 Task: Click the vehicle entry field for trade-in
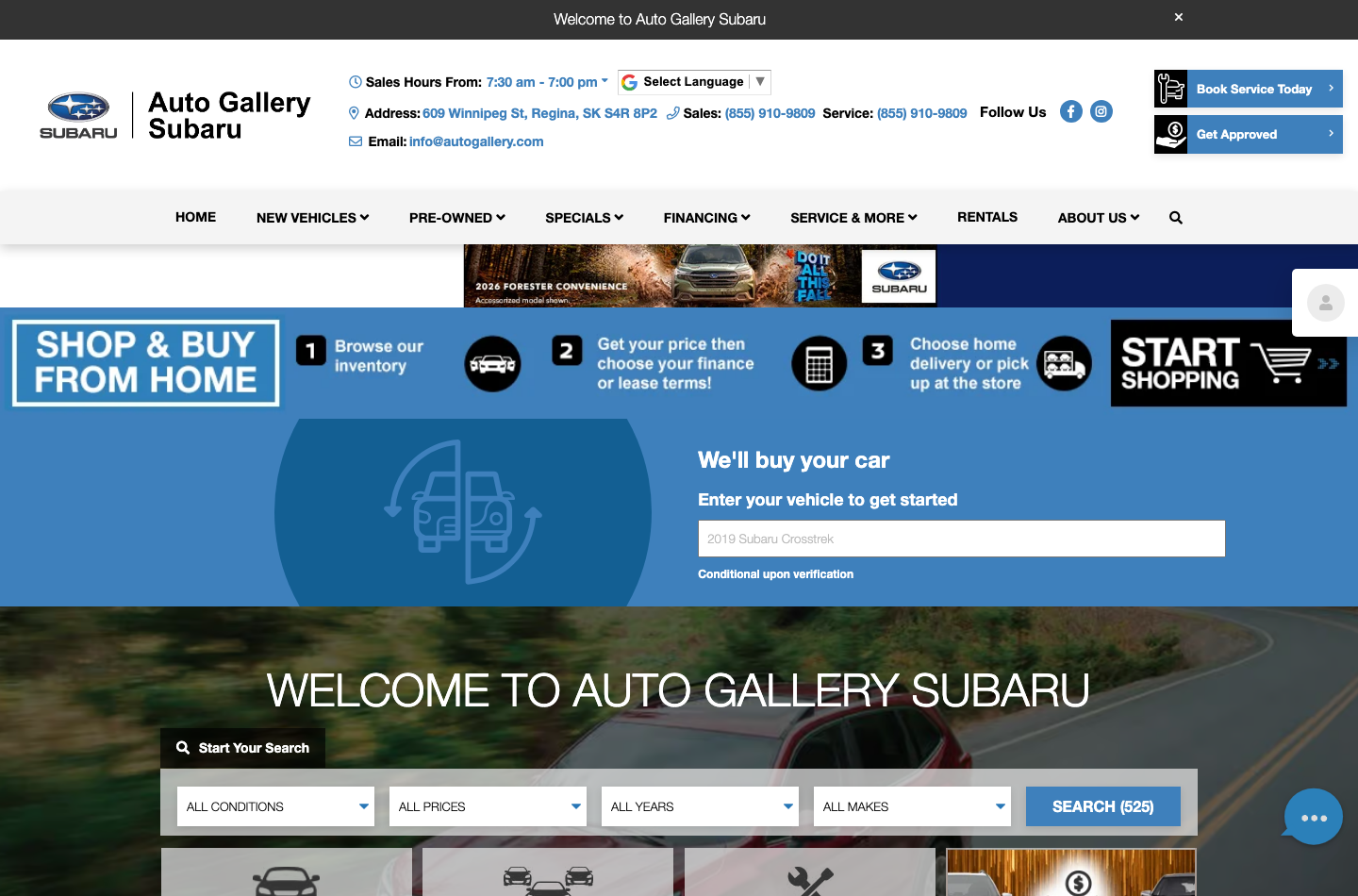961,539
